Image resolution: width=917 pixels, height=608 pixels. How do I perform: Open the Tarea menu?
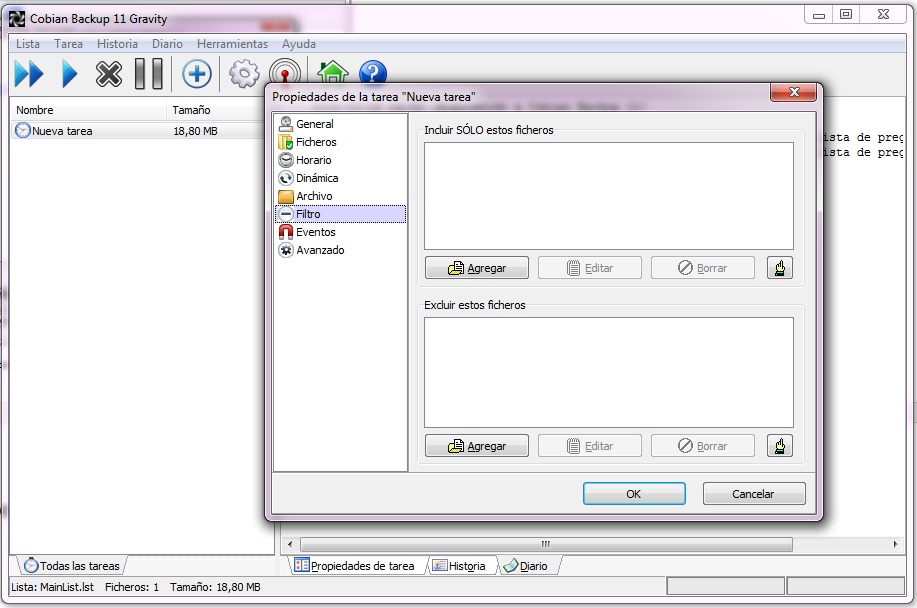coord(69,44)
